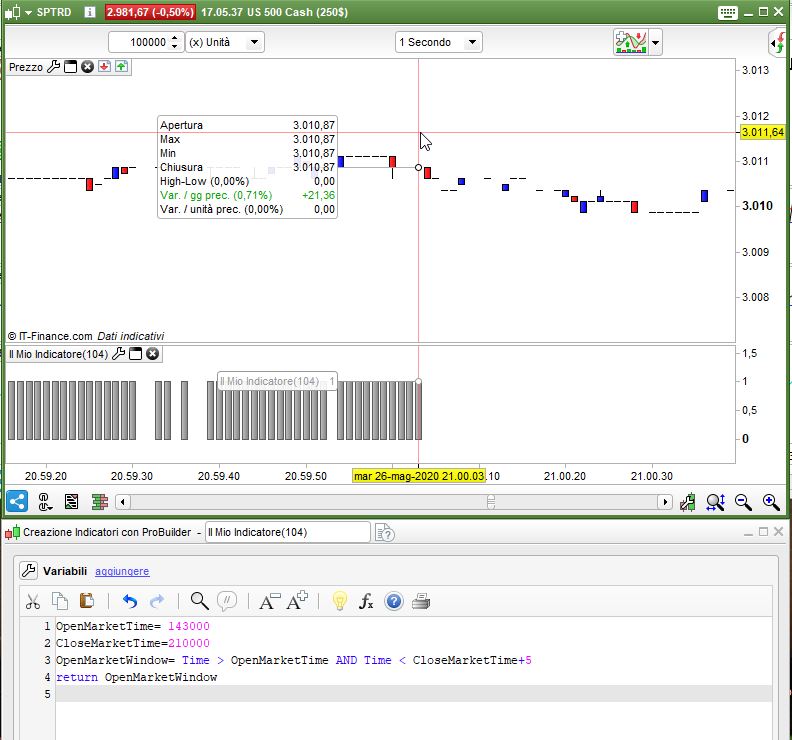Screen dimensions: 792x740
Task: Increase editor font size
Action: point(297,601)
